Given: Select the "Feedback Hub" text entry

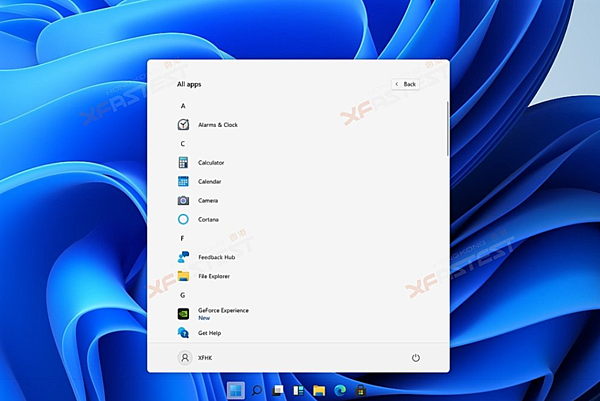Looking at the screenshot, I should pyautogui.click(x=217, y=257).
